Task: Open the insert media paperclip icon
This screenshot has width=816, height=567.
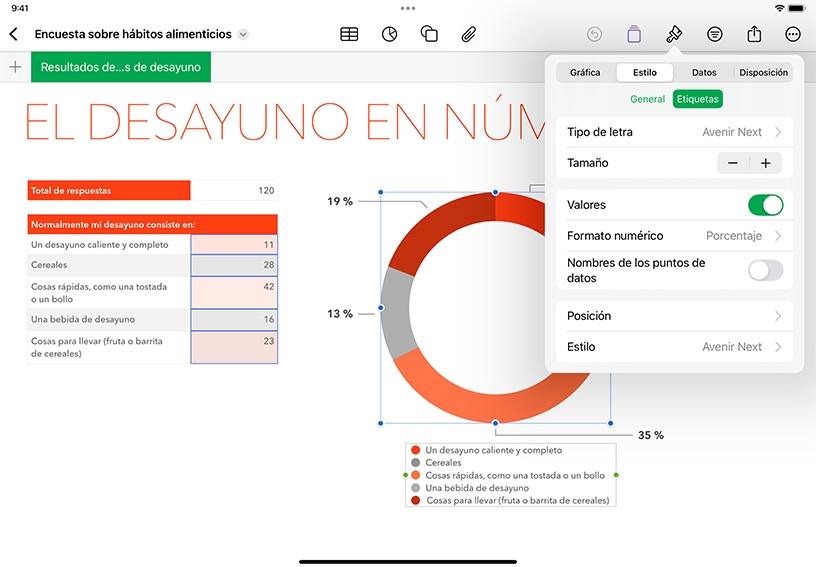Action: (x=469, y=34)
